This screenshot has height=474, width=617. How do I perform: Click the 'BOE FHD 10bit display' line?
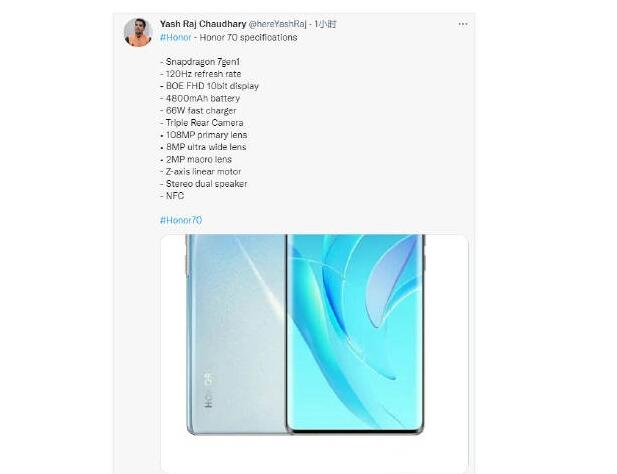pos(210,86)
